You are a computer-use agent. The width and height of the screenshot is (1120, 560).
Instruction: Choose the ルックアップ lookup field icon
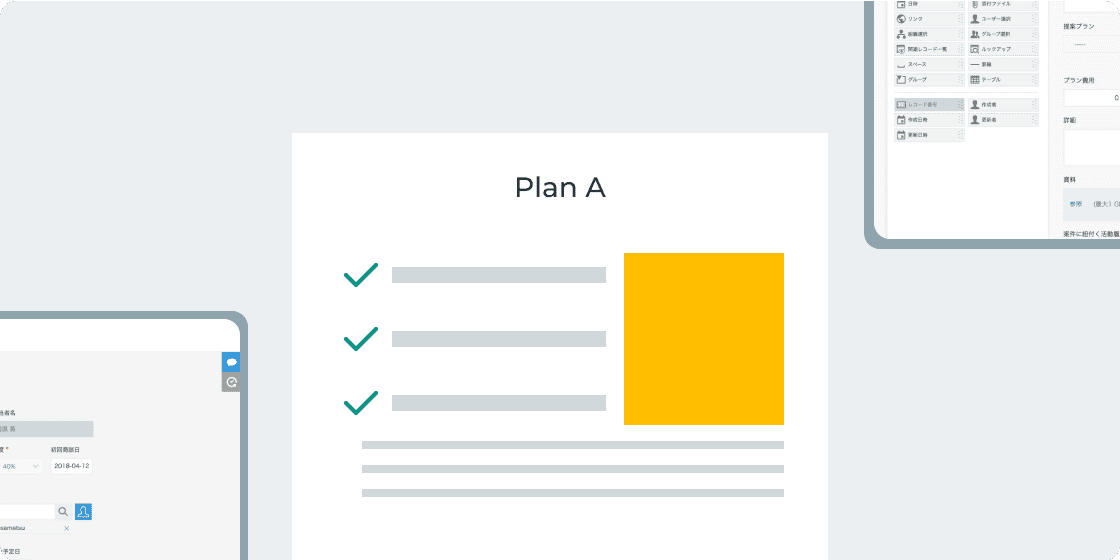click(x=974, y=49)
